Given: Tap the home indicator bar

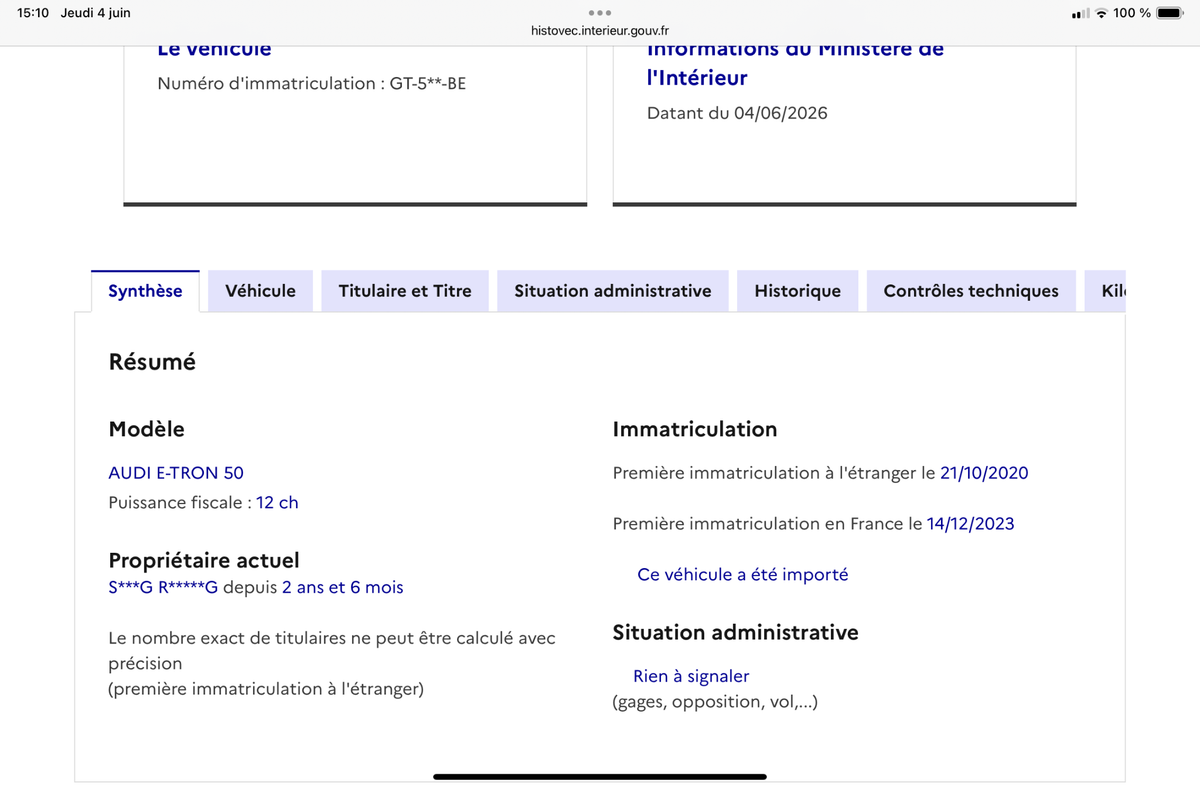Looking at the screenshot, I should click(x=600, y=777).
